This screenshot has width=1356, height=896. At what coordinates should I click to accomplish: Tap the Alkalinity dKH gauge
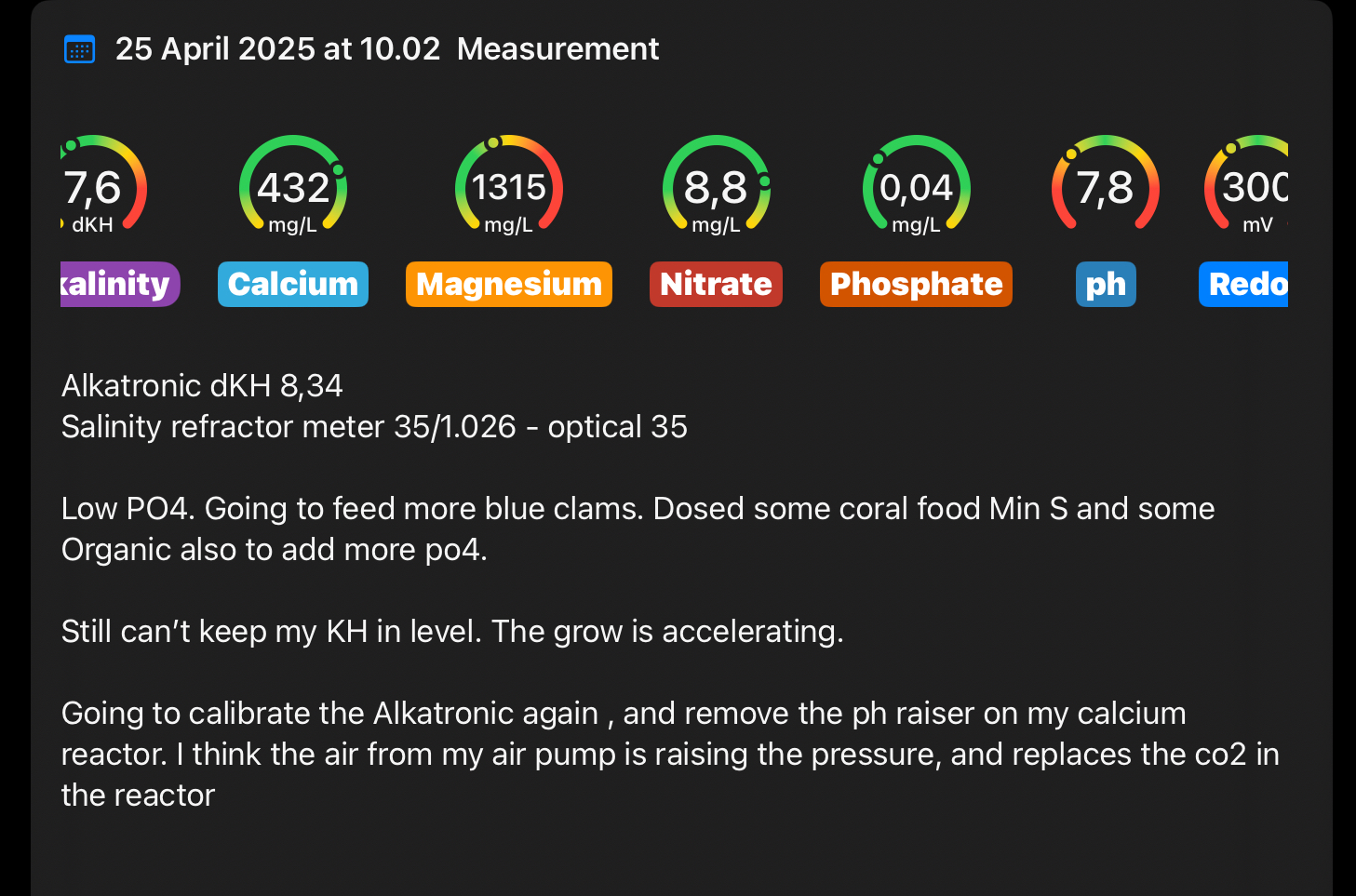click(x=101, y=186)
